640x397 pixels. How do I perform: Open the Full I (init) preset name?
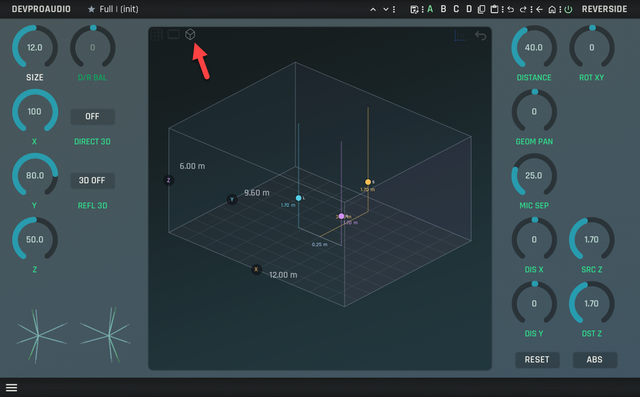[x=119, y=9]
